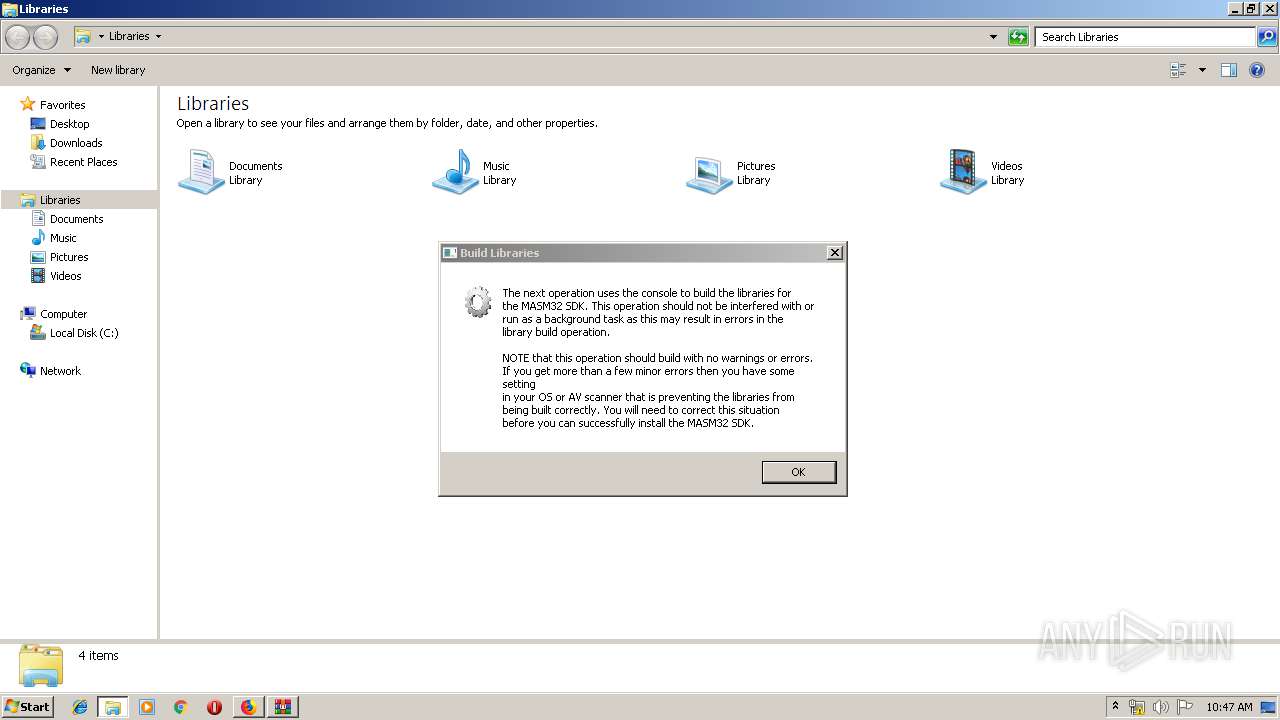Select Downloads under Favorites
The image size is (1280, 720).
(x=76, y=143)
